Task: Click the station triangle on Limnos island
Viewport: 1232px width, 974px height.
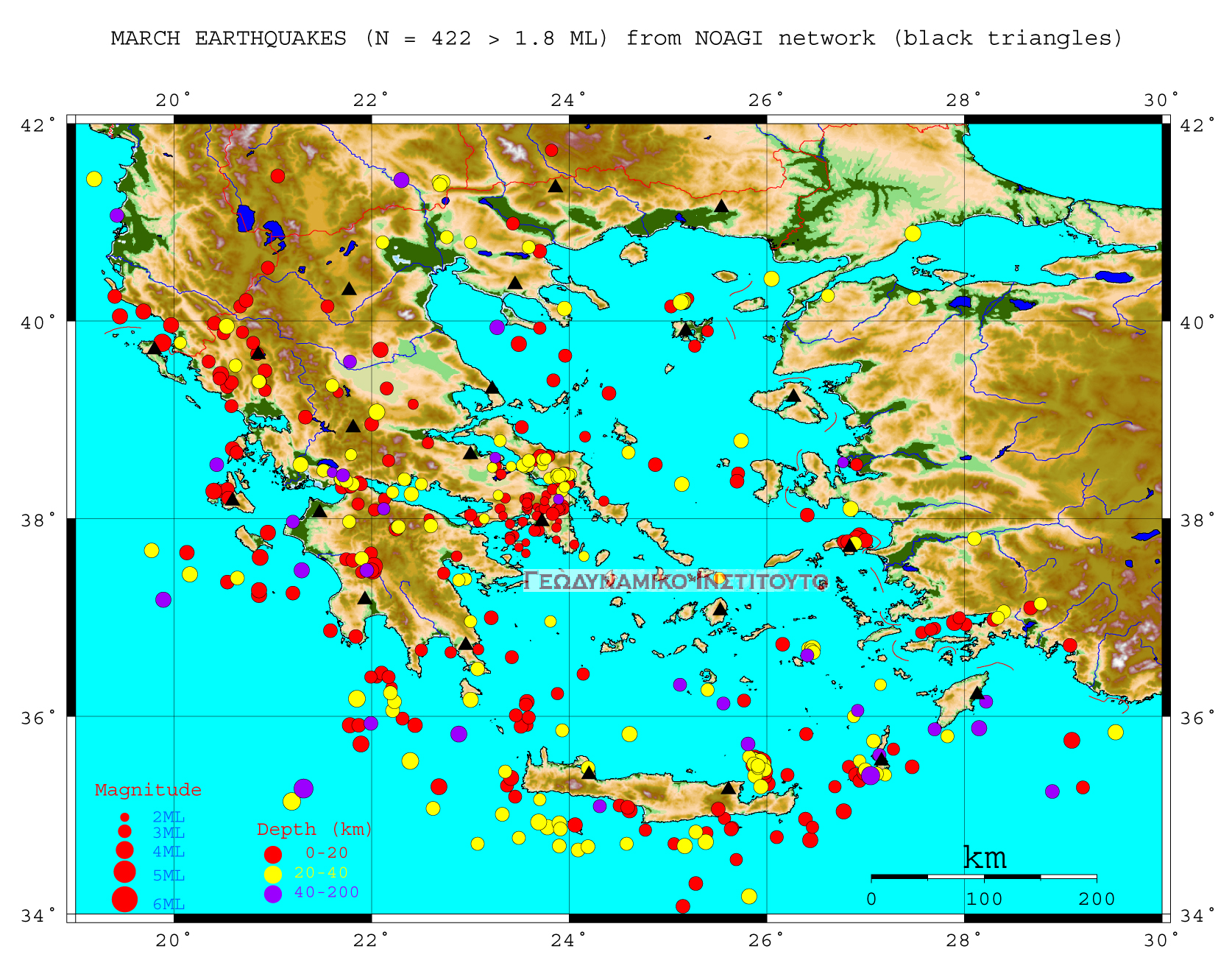Action: click(x=685, y=329)
